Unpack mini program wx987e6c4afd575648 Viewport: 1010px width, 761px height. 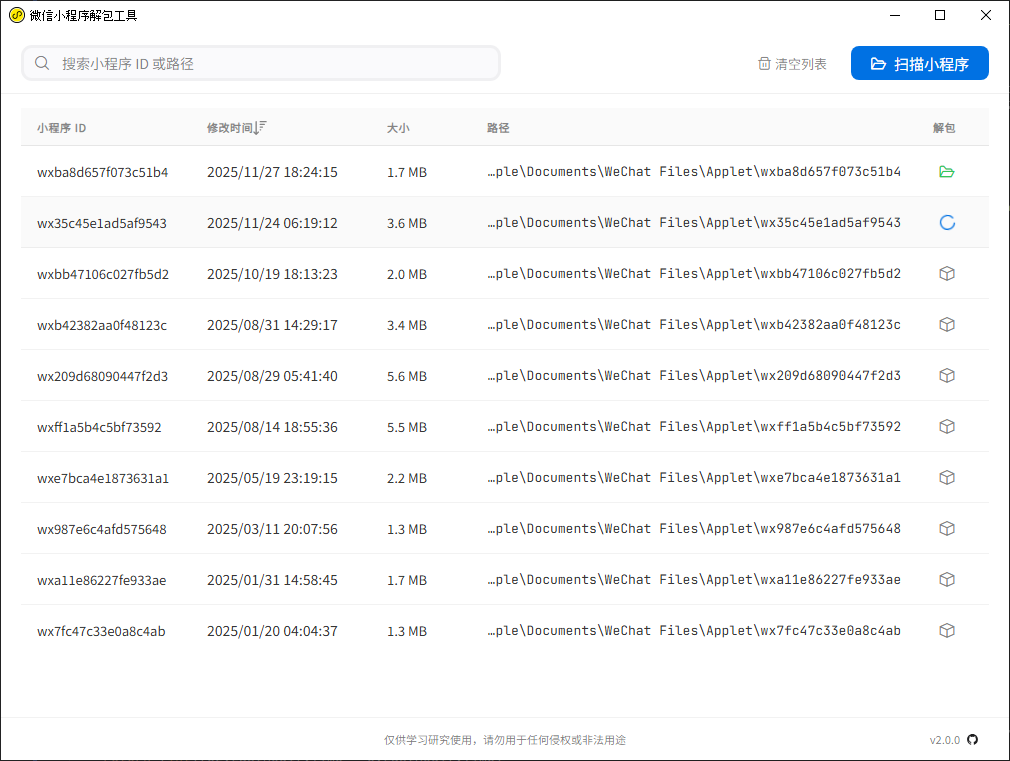tap(946, 529)
